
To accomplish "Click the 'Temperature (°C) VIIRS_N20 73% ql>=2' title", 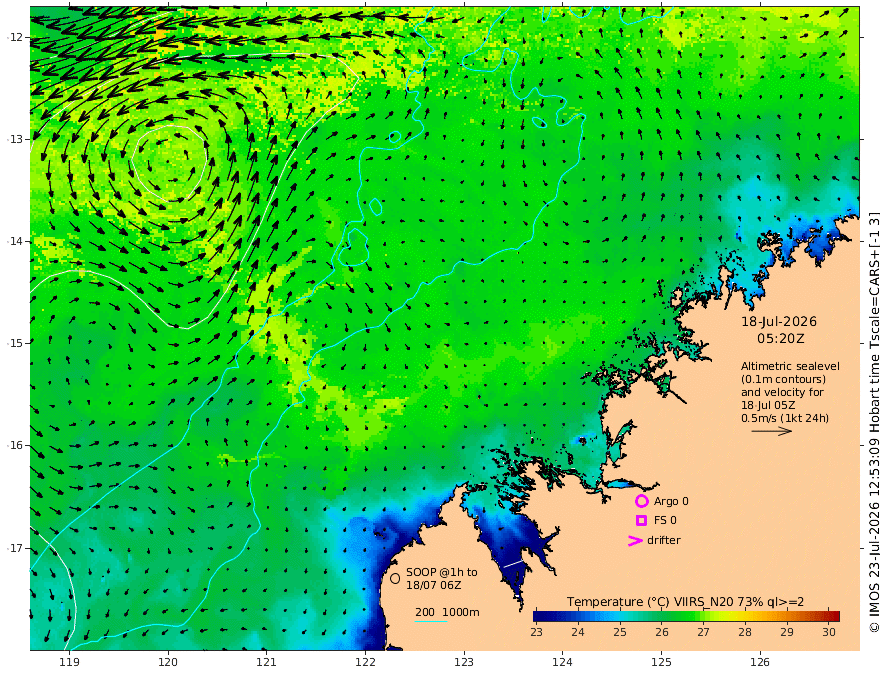I will click(685, 602).
